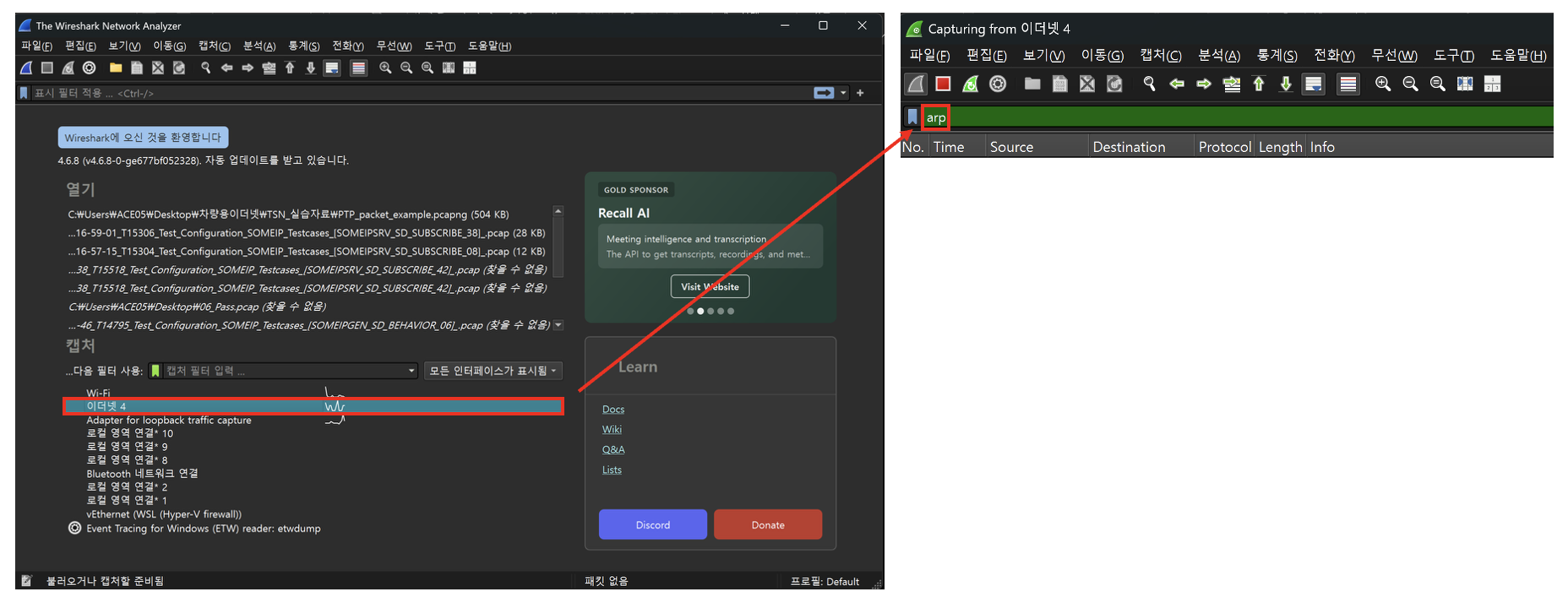Select the 이더넷 4 capture interface
The height and width of the screenshot is (608, 1568).
coord(313,406)
